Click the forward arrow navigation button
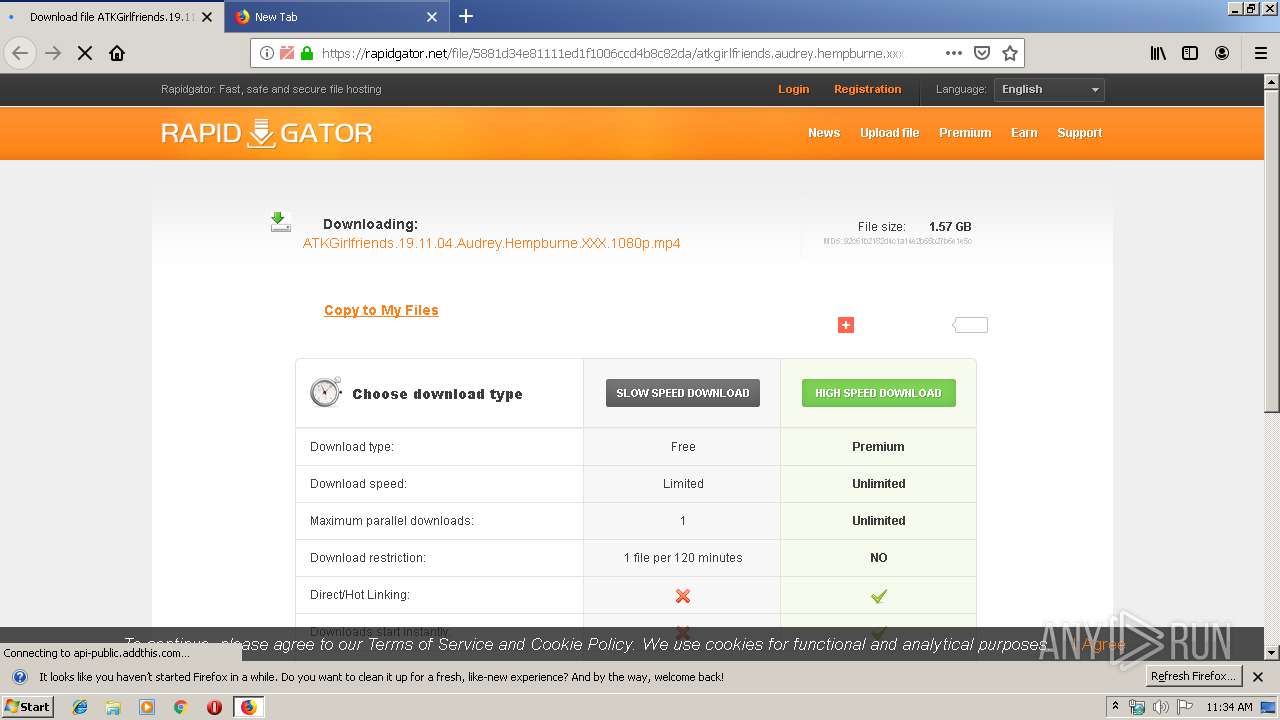 tap(53, 53)
